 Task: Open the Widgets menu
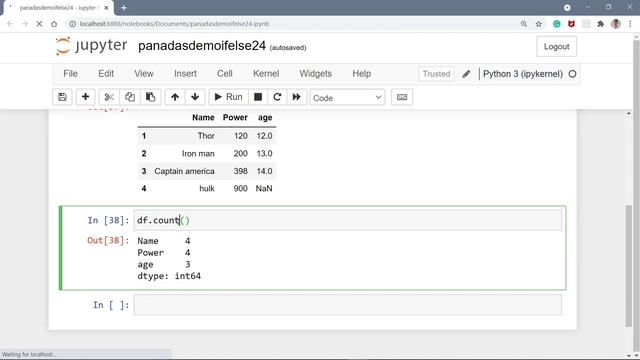pos(316,74)
